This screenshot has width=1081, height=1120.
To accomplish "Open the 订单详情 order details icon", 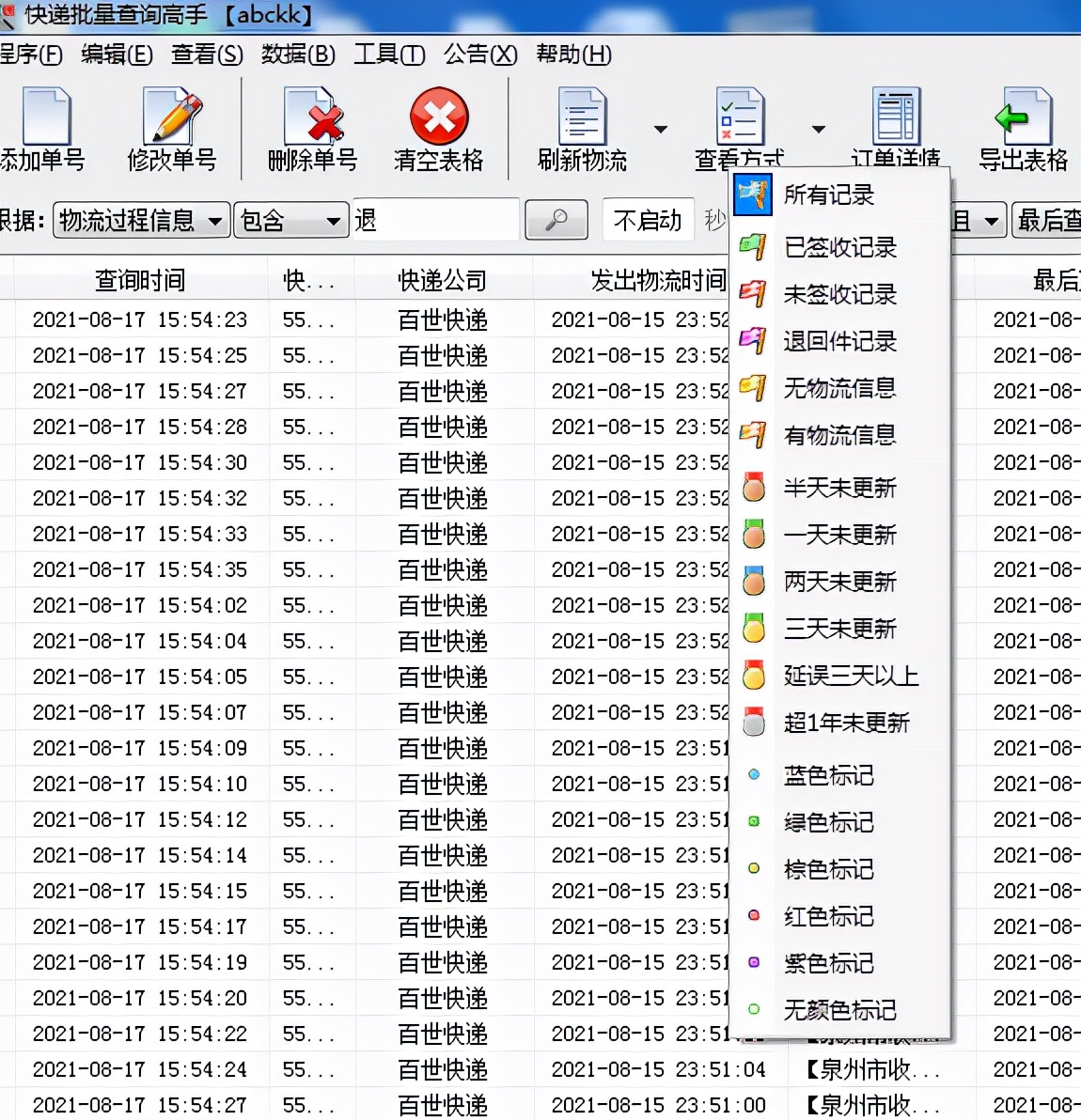I will [x=896, y=116].
